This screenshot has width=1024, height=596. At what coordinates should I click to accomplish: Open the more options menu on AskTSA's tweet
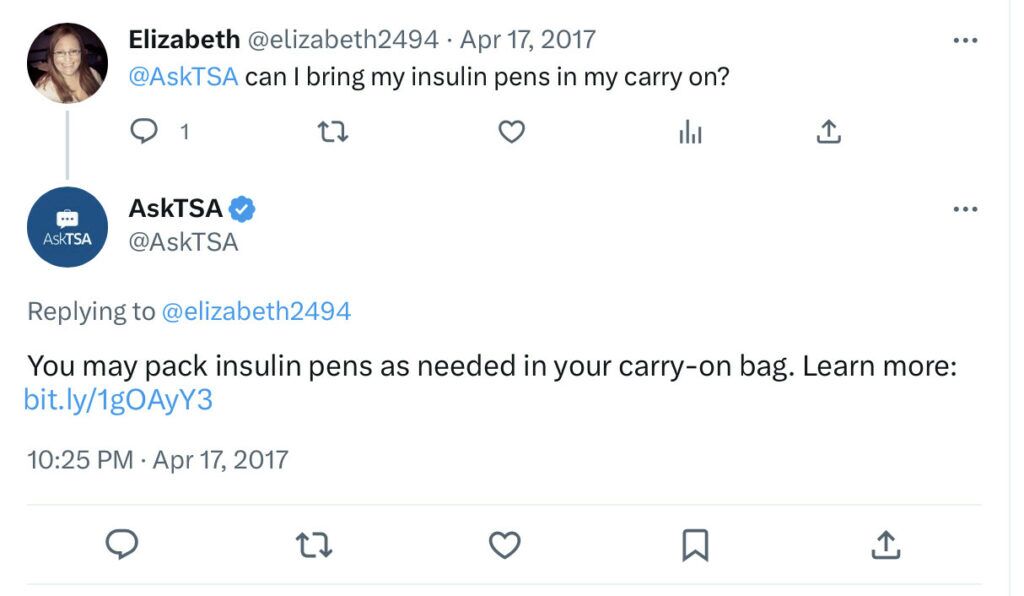point(966,208)
